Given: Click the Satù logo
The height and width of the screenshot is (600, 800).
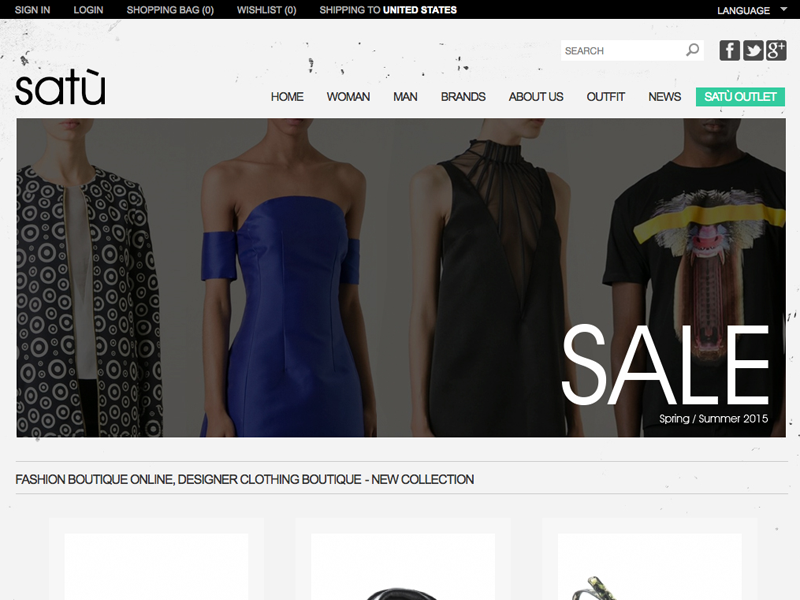Looking at the screenshot, I should (60, 87).
